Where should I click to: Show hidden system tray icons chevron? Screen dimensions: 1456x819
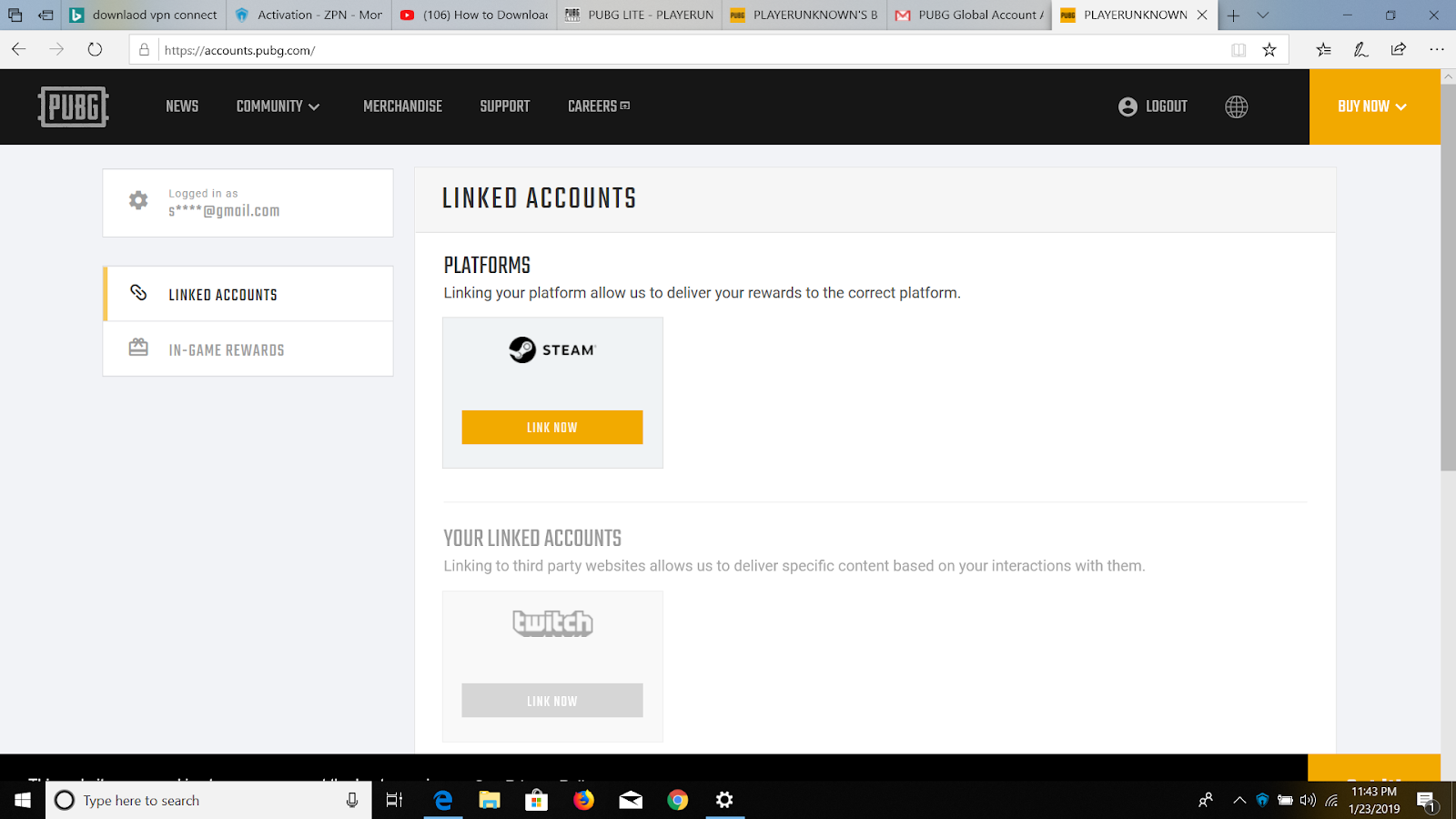click(x=1239, y=801)
